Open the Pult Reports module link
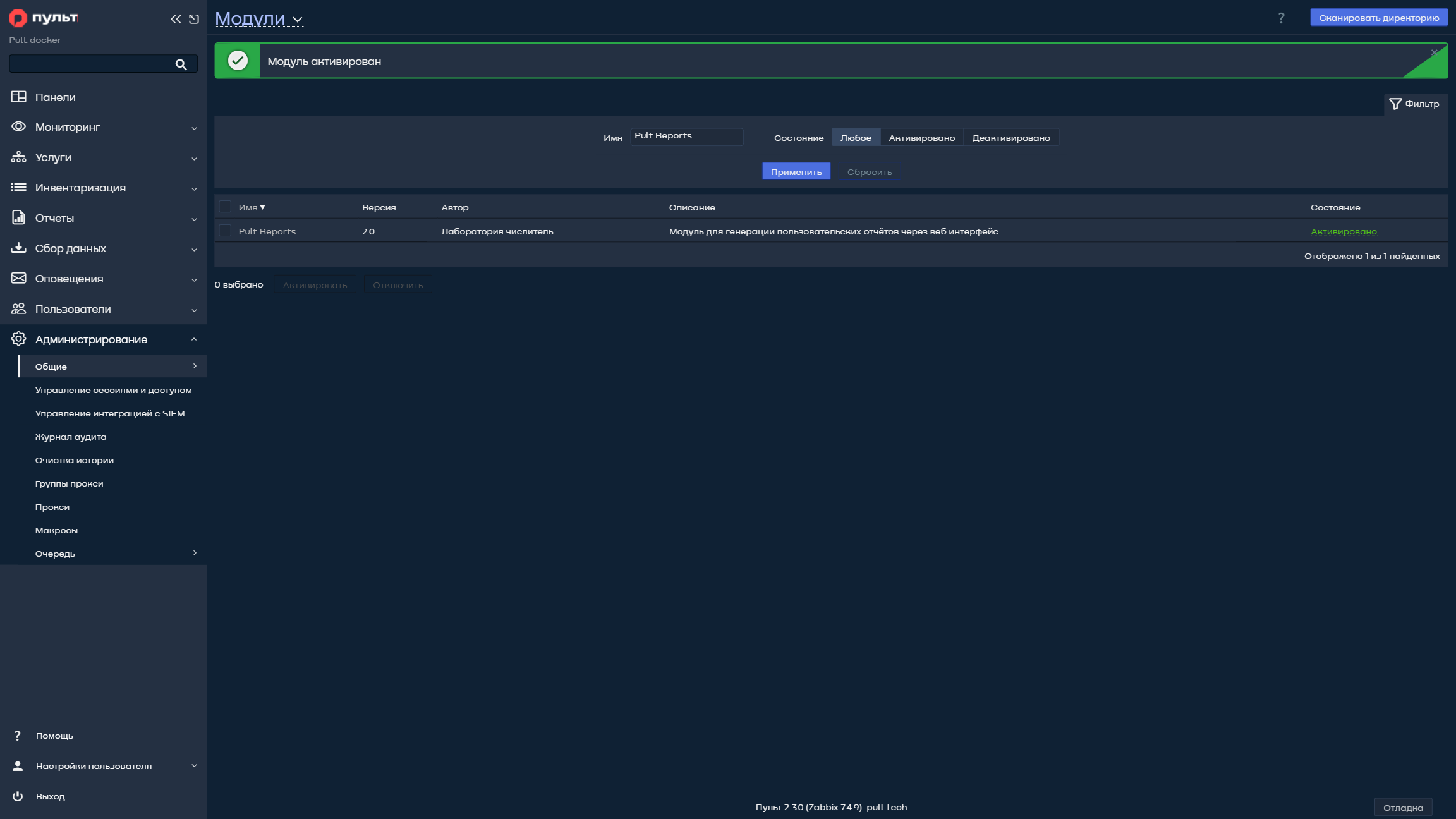This screenshot has height=819, width=1456. [x=267, y=231]
